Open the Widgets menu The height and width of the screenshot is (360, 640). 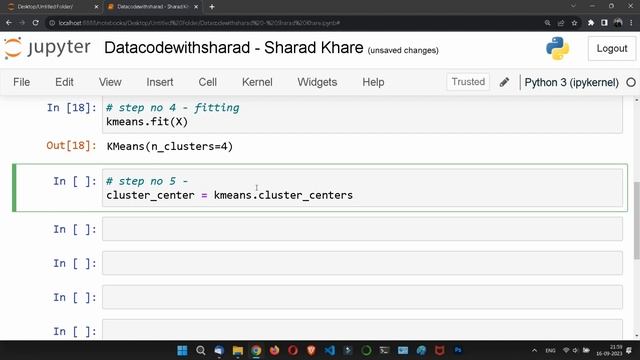(317, 82)
